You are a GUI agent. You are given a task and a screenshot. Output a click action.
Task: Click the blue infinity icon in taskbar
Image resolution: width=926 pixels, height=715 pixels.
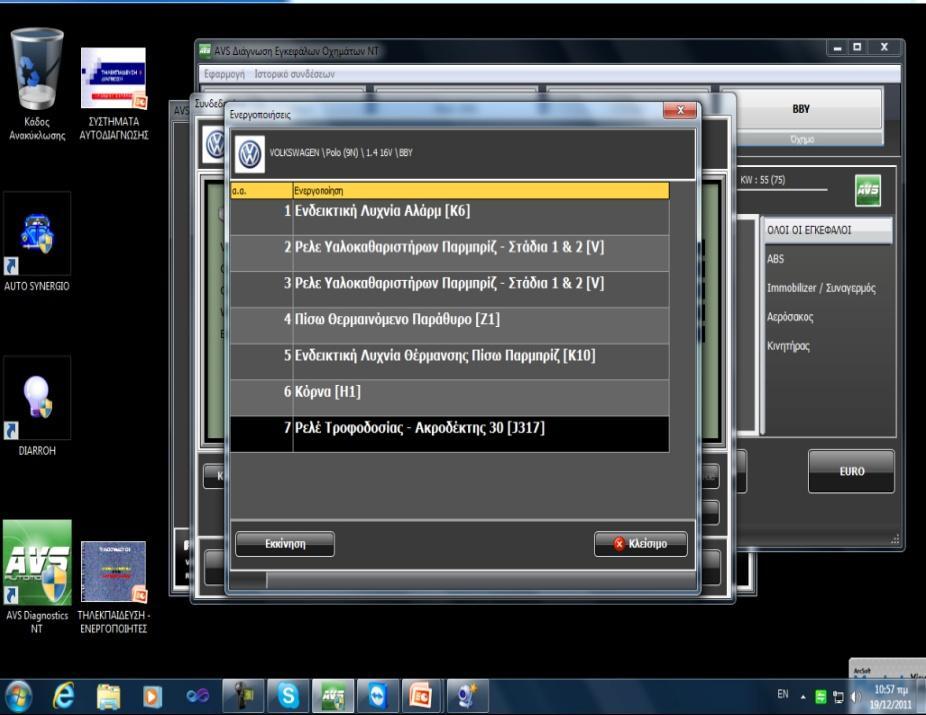(x=197, y=697)
